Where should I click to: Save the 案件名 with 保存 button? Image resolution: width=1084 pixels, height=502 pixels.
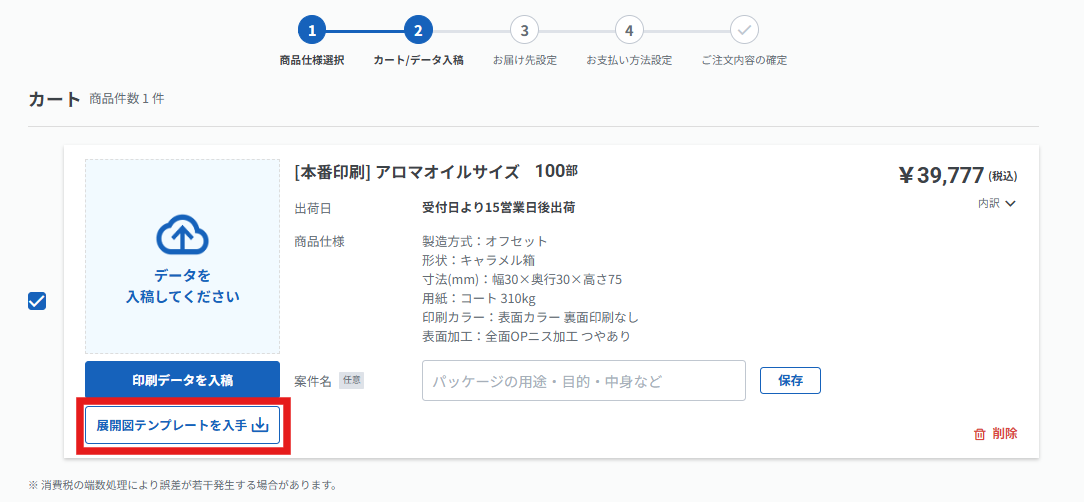pyautogui.click(x=790, y=380)
